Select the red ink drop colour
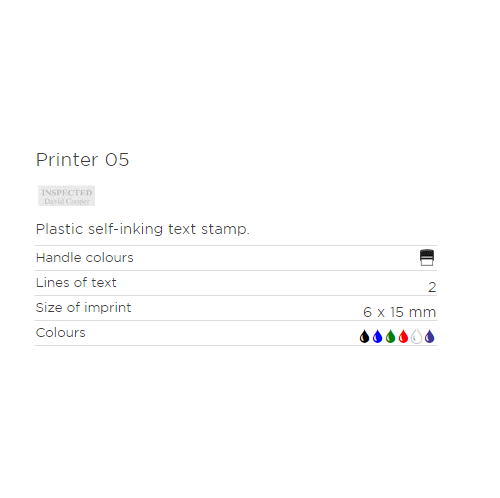Viewport: 500px width, 498px height. pos(403,336)
